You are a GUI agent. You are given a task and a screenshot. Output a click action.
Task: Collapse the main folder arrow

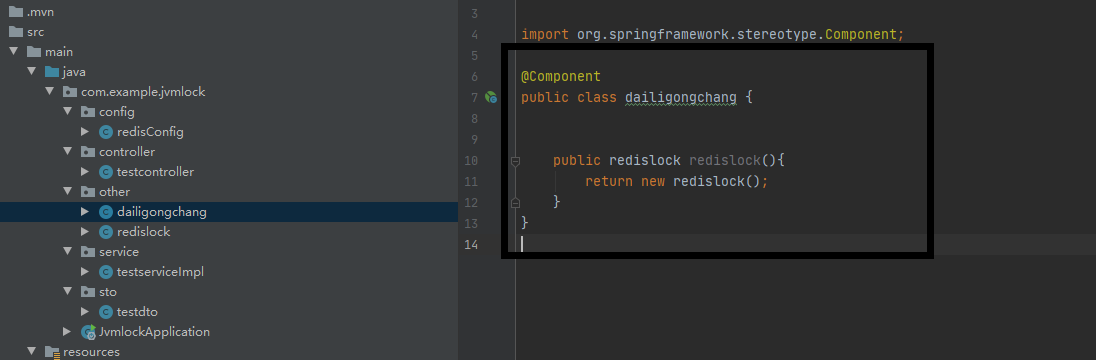(13, 52)
